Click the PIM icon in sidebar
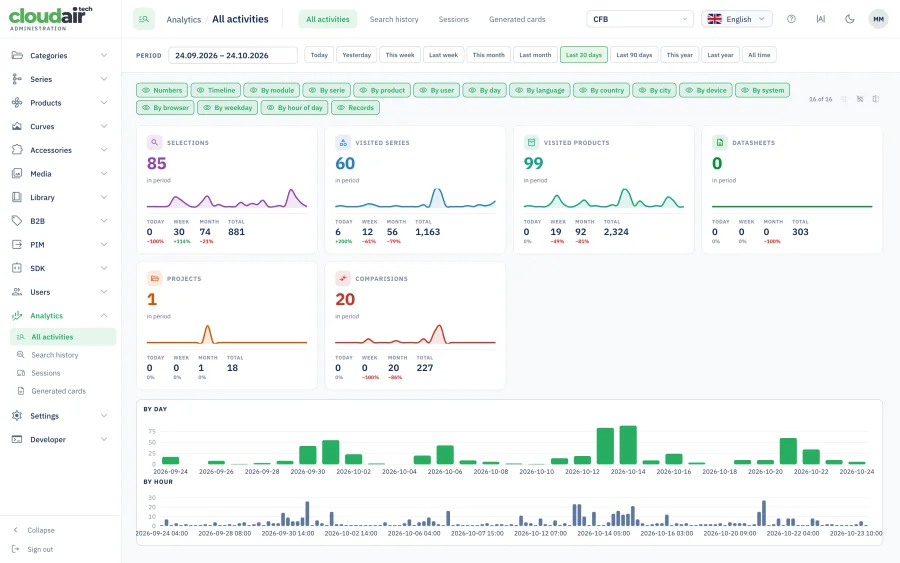This screenshot has height=563, width=900. 17,244
